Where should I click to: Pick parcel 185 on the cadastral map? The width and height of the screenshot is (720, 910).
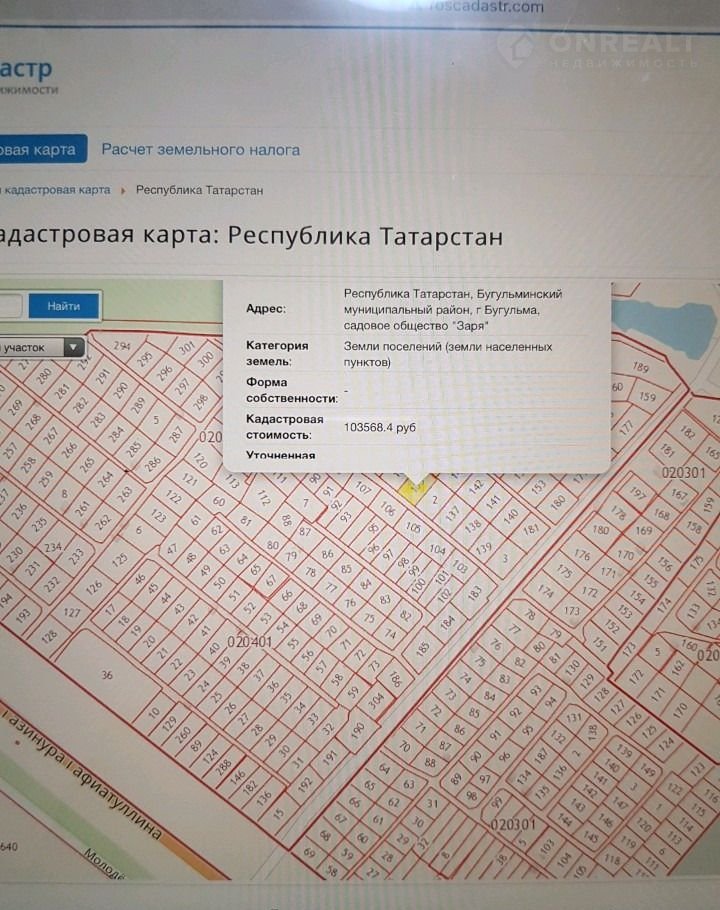[x=423, y=648]
